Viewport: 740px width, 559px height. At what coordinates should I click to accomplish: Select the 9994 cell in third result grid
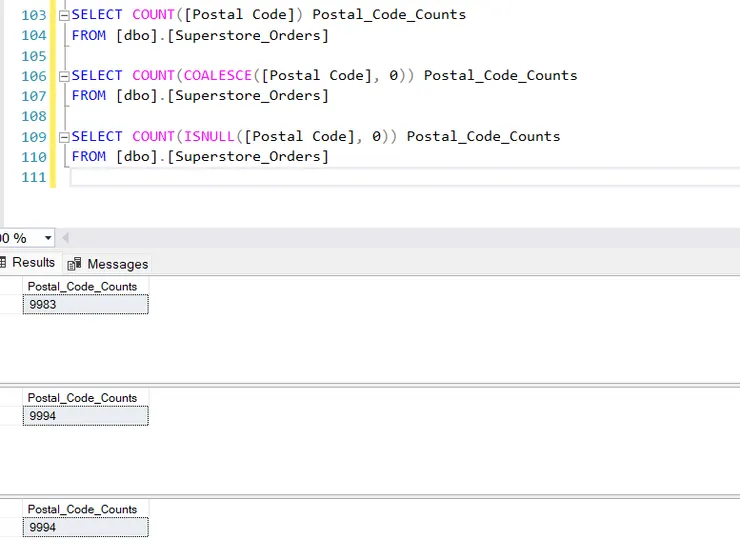pyautogui.click(x=85, y=527)
